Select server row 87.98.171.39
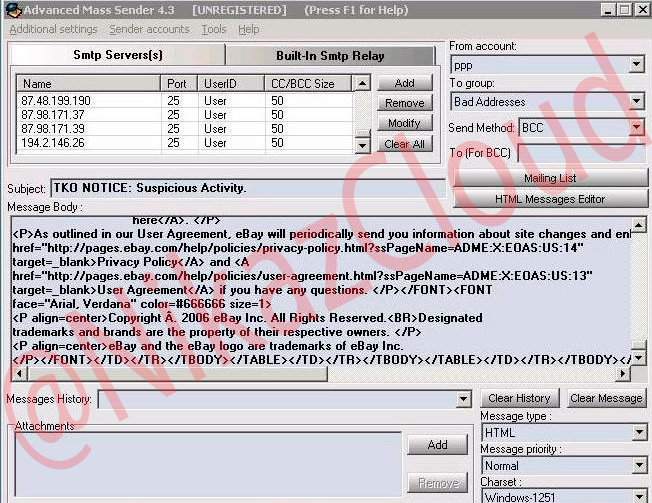The height and width of the screenshot is (503, 652). (185, 129)
